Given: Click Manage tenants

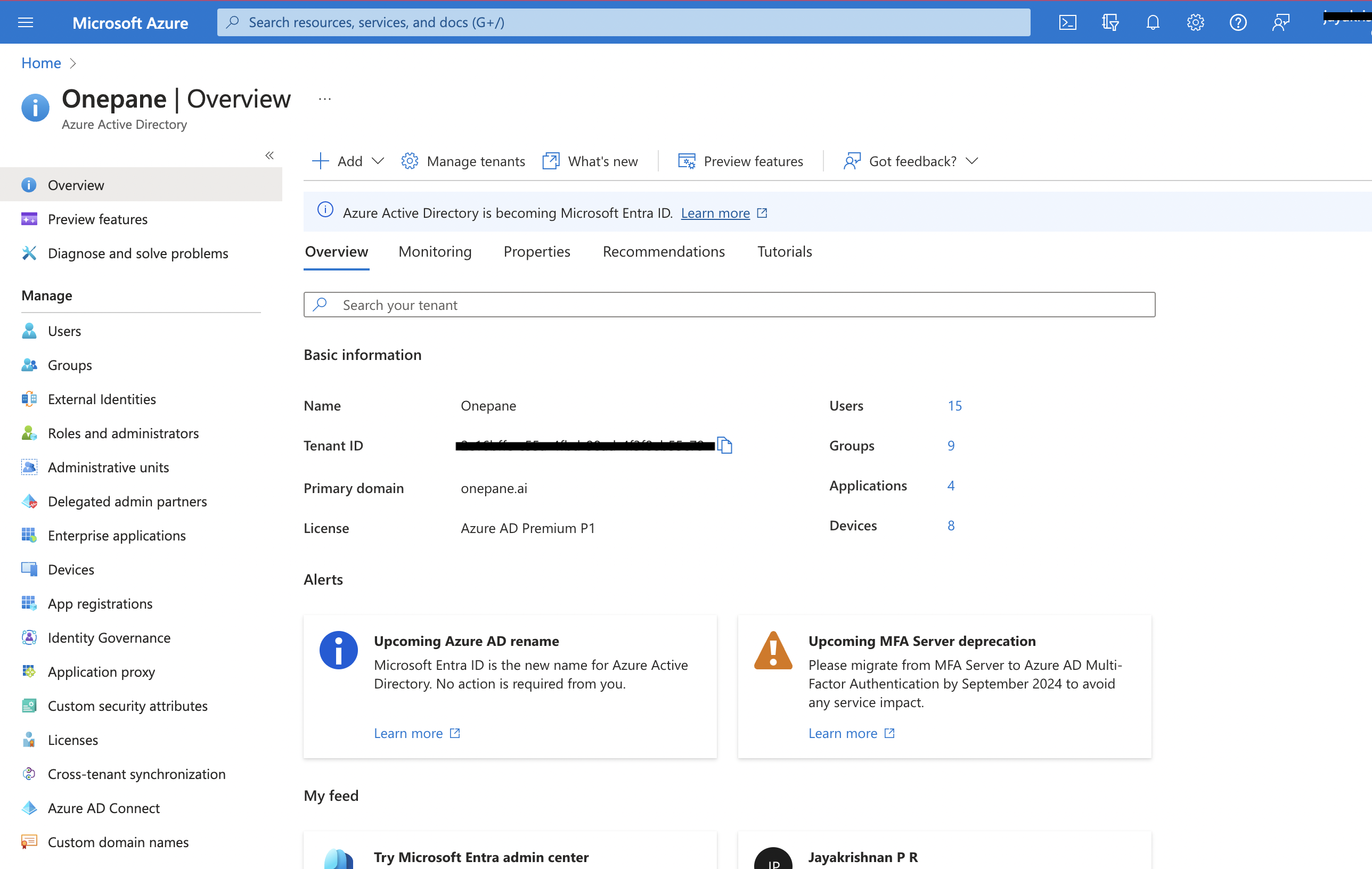Looking at the screenshot, I should click(x=463, y=161).
